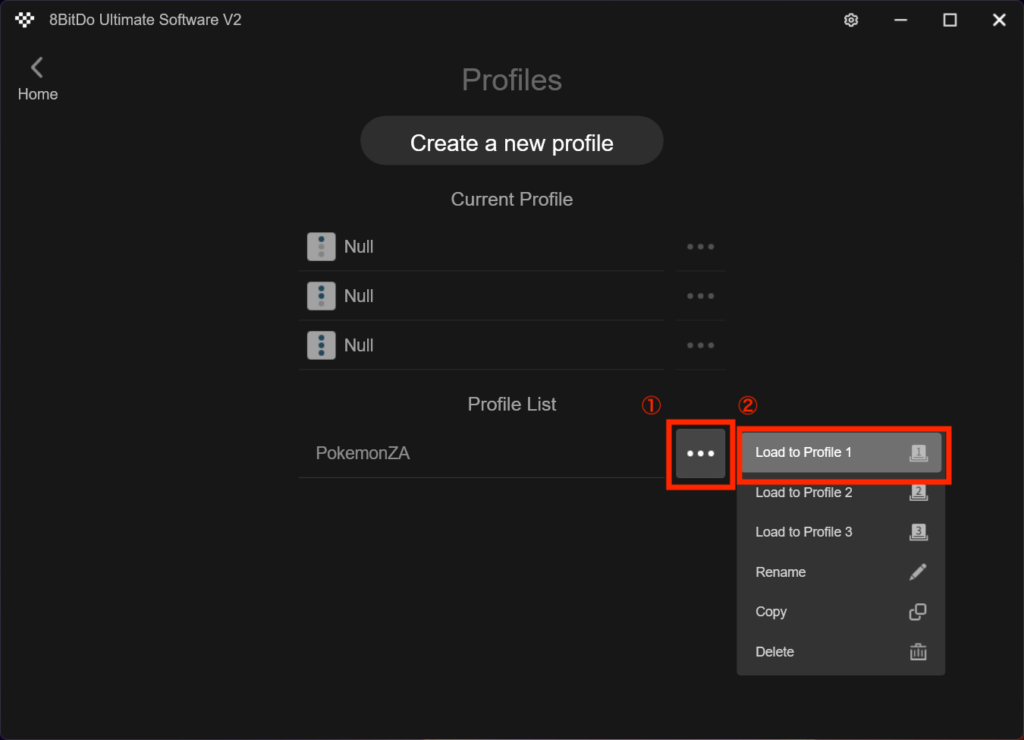Click the second Null profile slot icon

[x=321, y=296]
